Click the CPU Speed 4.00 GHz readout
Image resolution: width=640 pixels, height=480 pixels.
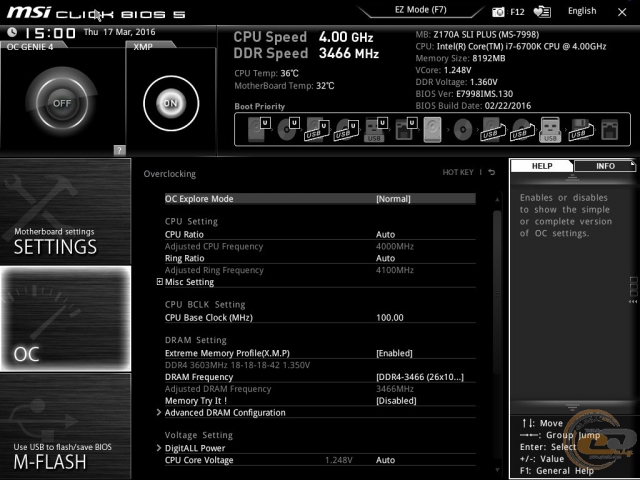303,37
